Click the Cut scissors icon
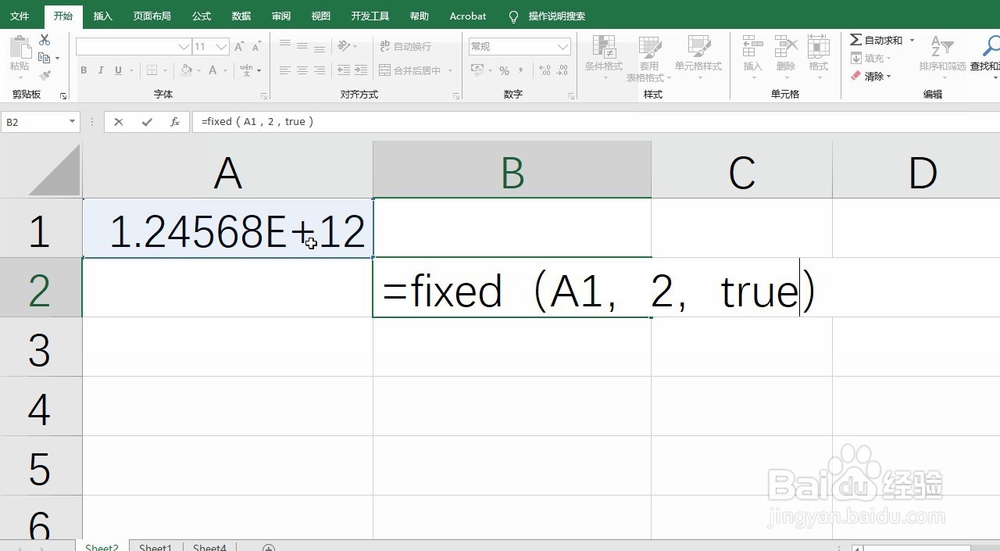Viewport: 1000px width, 551px height. click(x=45, y=40)
